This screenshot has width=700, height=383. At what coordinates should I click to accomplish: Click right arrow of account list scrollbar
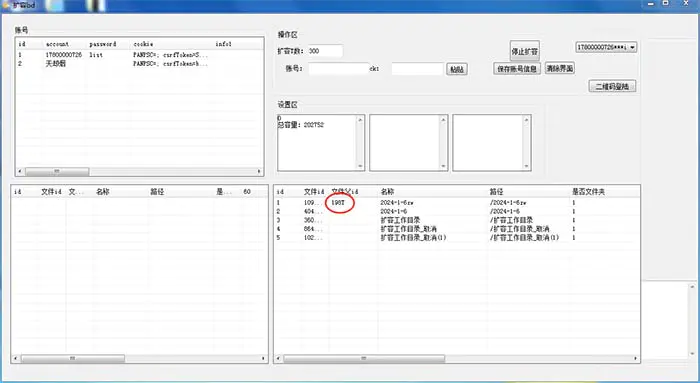click(259, 171)
